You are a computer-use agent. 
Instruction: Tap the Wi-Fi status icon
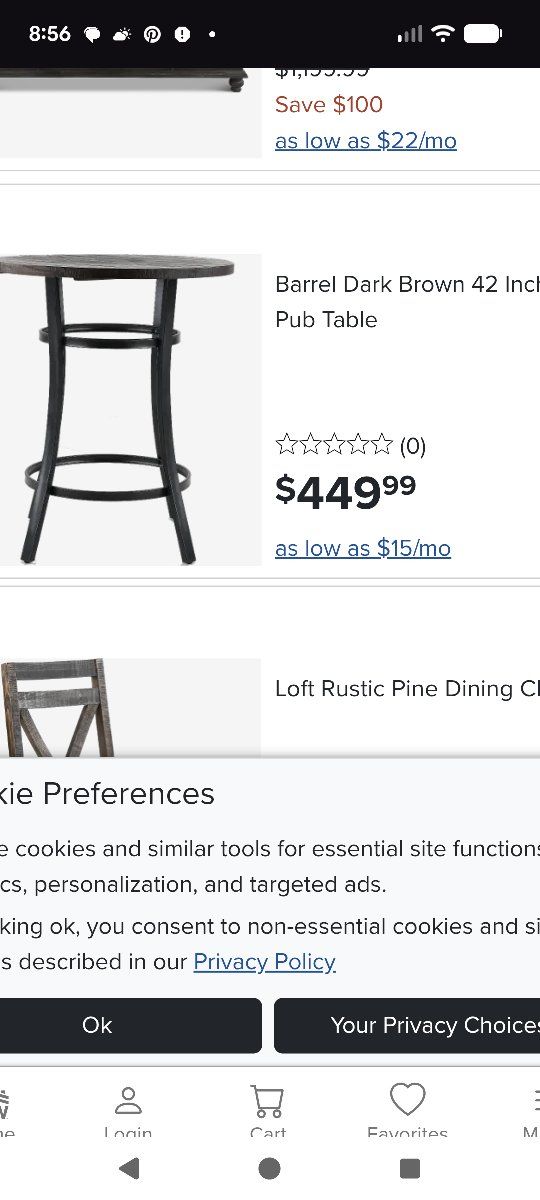pos(442,34)
